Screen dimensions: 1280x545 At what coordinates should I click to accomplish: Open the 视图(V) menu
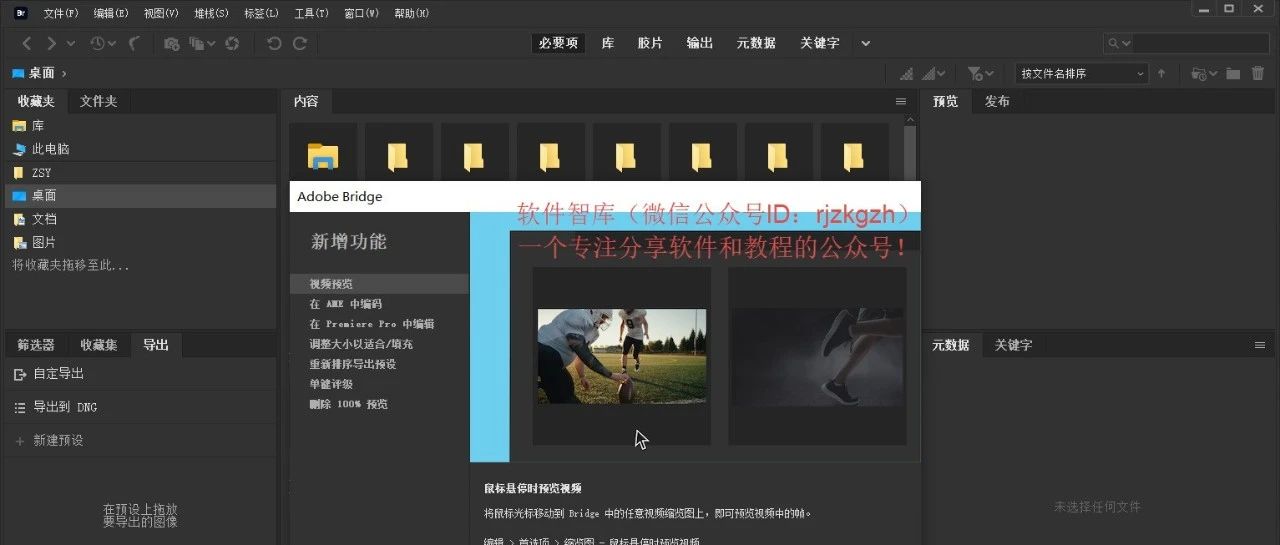[x=161, y=13]
